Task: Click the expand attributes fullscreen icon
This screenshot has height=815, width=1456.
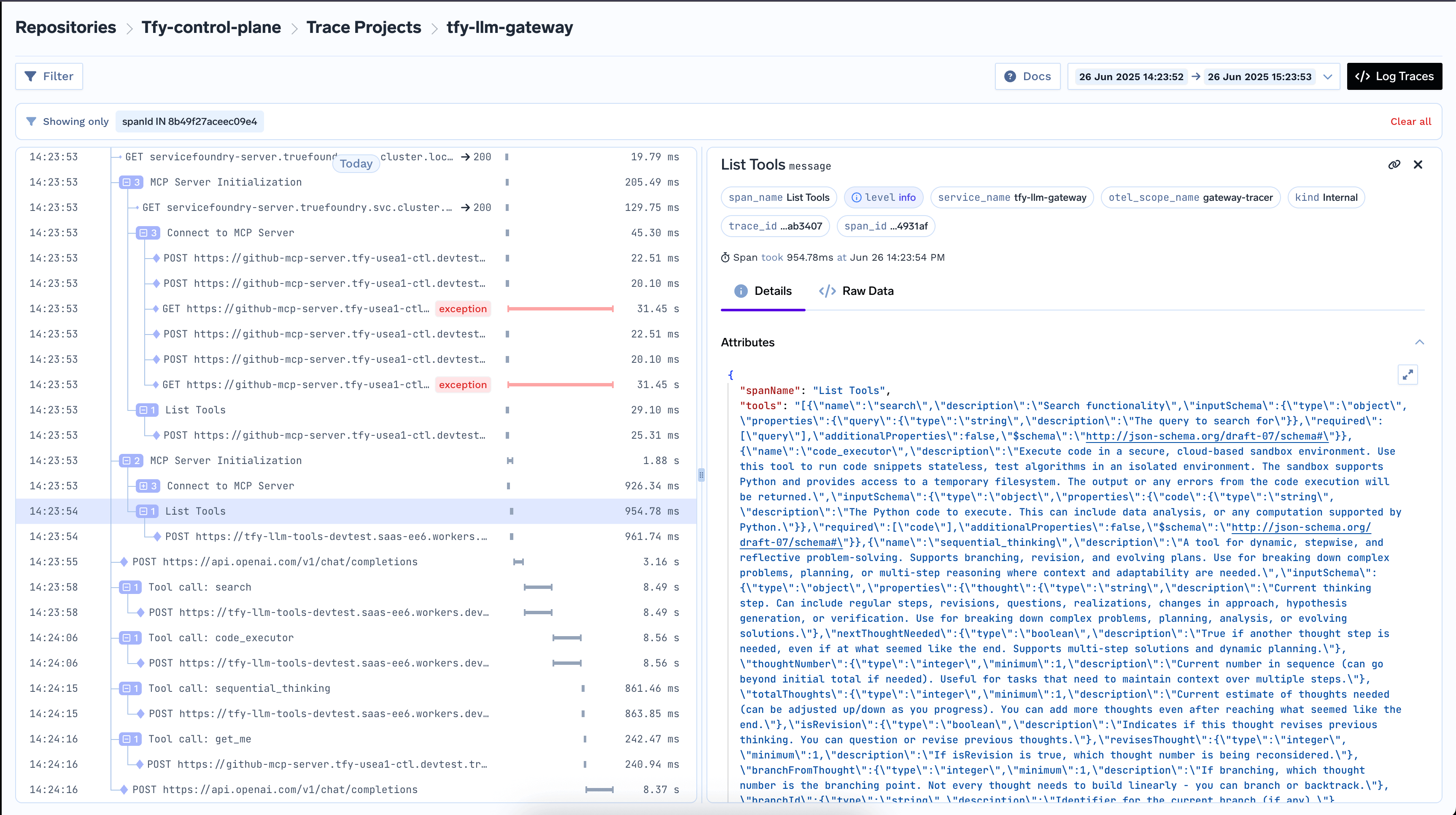Action: pos(1407,375)
